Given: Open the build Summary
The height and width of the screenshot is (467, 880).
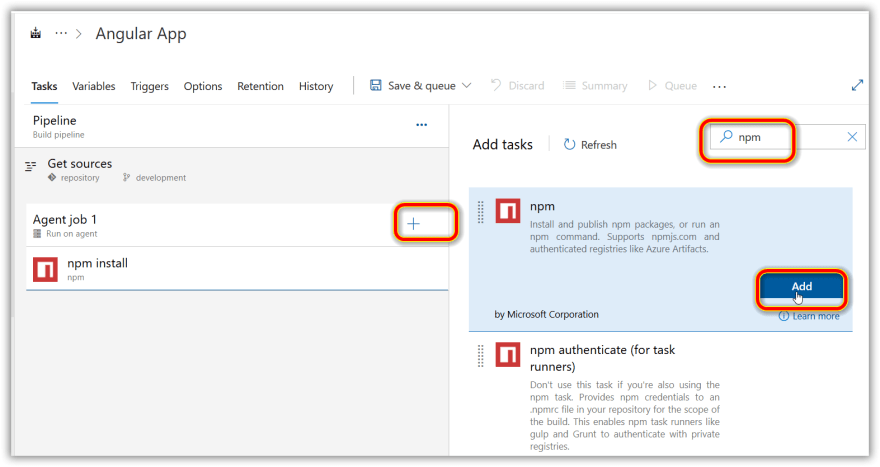Looking at the screenshot, I should coord(595,85).
